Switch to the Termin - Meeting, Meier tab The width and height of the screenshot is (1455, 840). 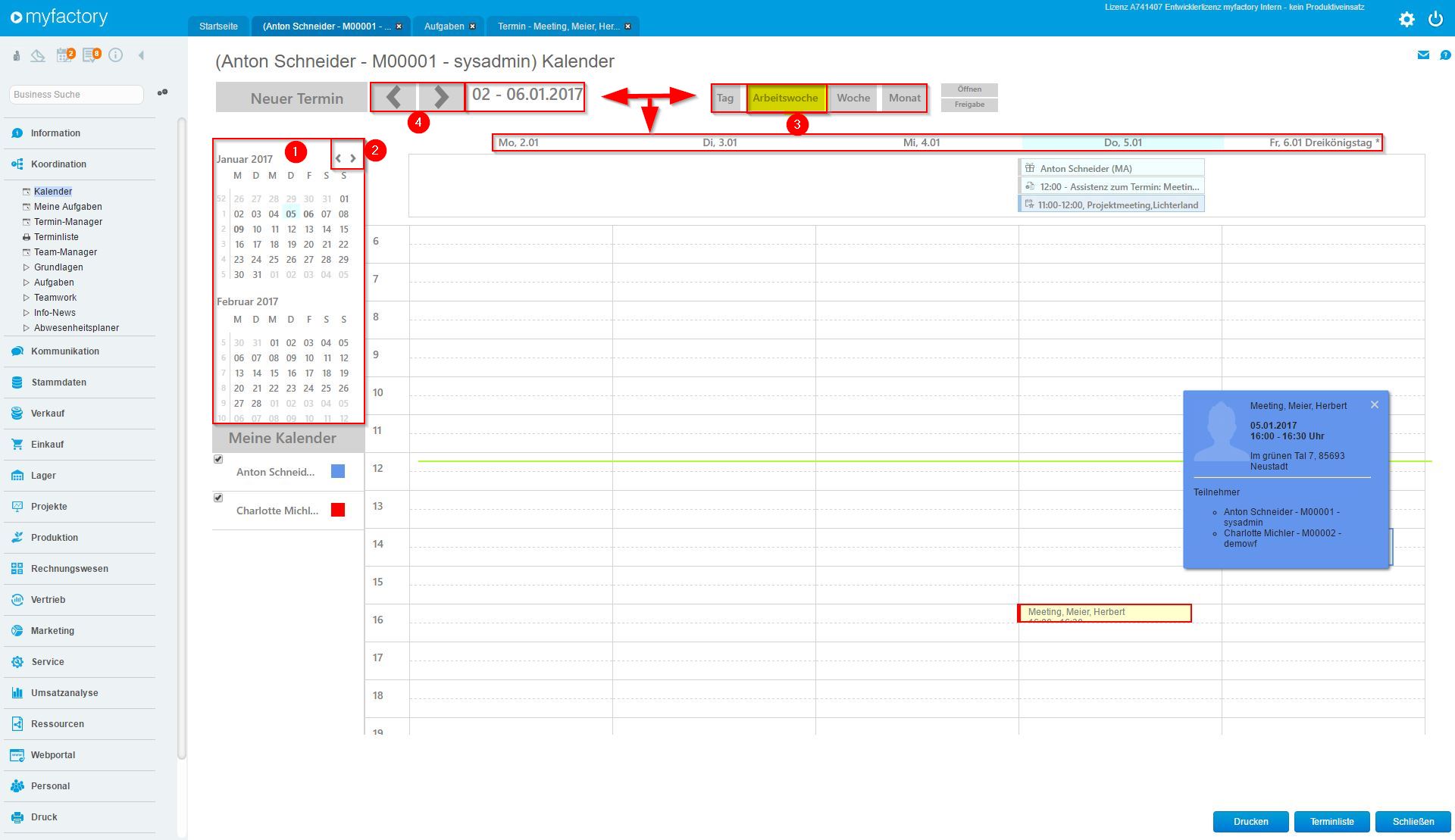click(x=558, y=27)
